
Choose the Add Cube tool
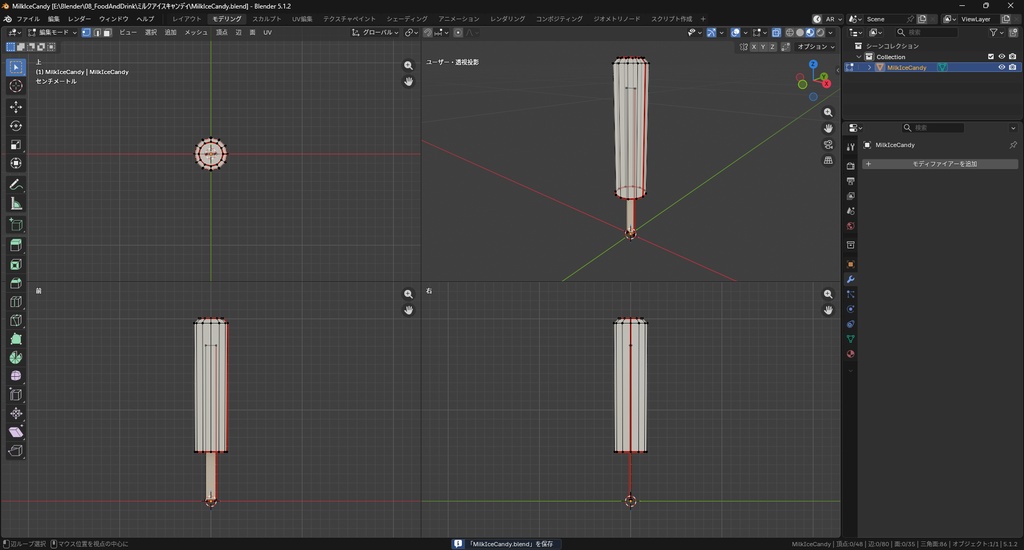pos(16,225)
